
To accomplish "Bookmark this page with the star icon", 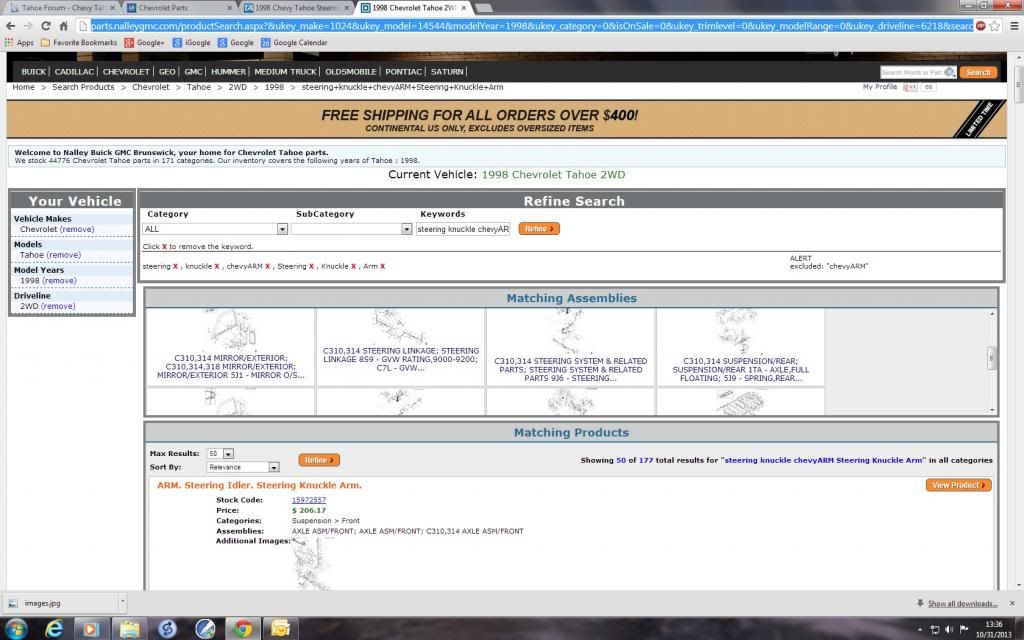I will click(x=995, y=26).
